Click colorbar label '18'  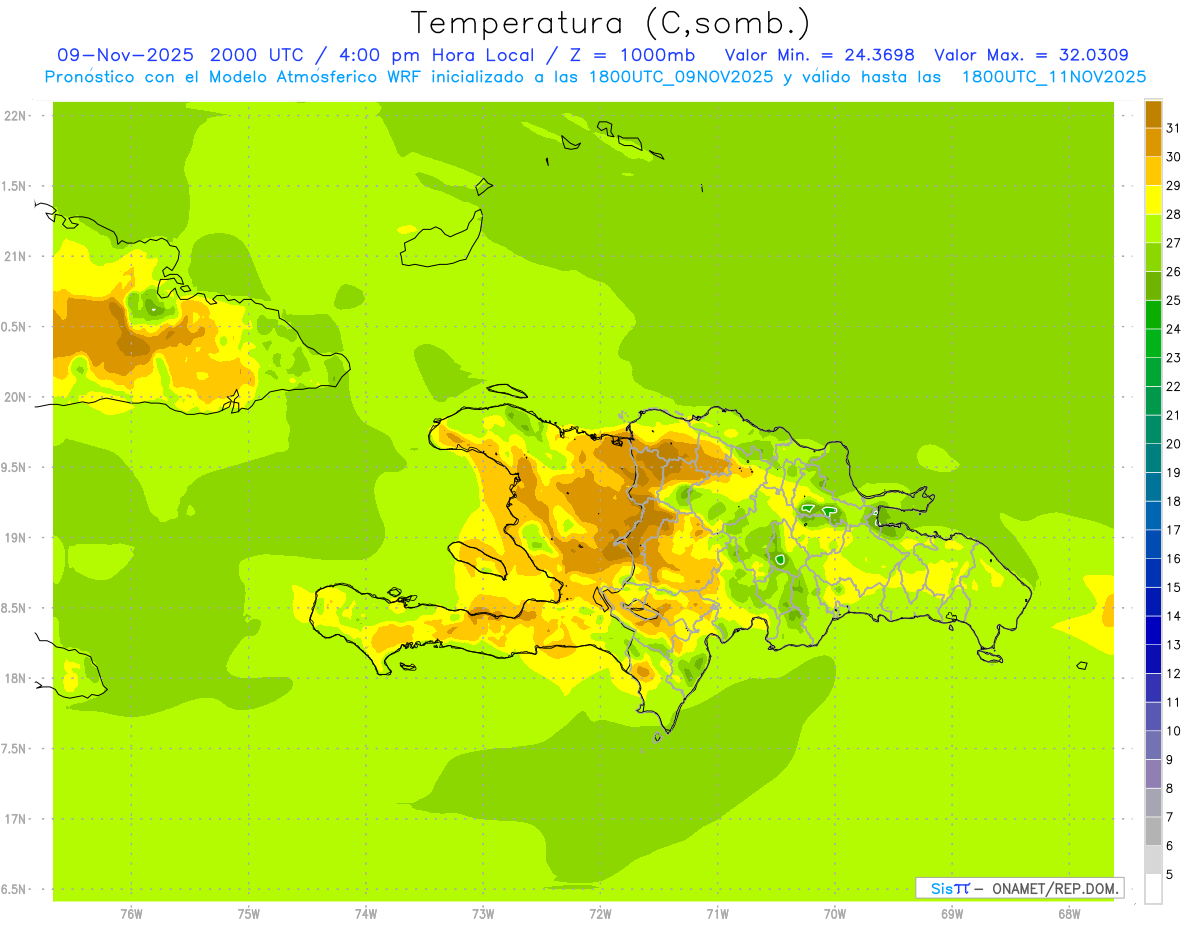[x=1174, y=501]
